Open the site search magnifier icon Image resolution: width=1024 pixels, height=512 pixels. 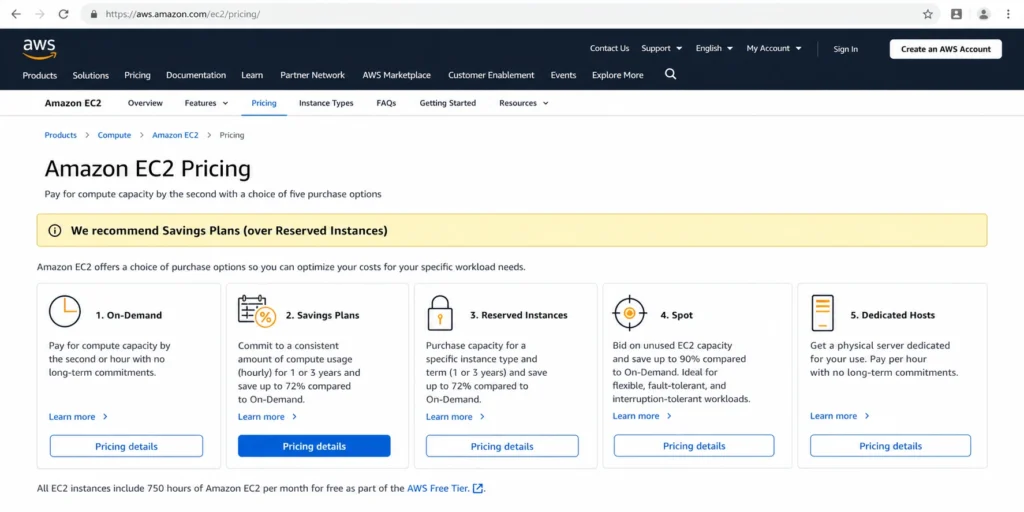[670, 74]
